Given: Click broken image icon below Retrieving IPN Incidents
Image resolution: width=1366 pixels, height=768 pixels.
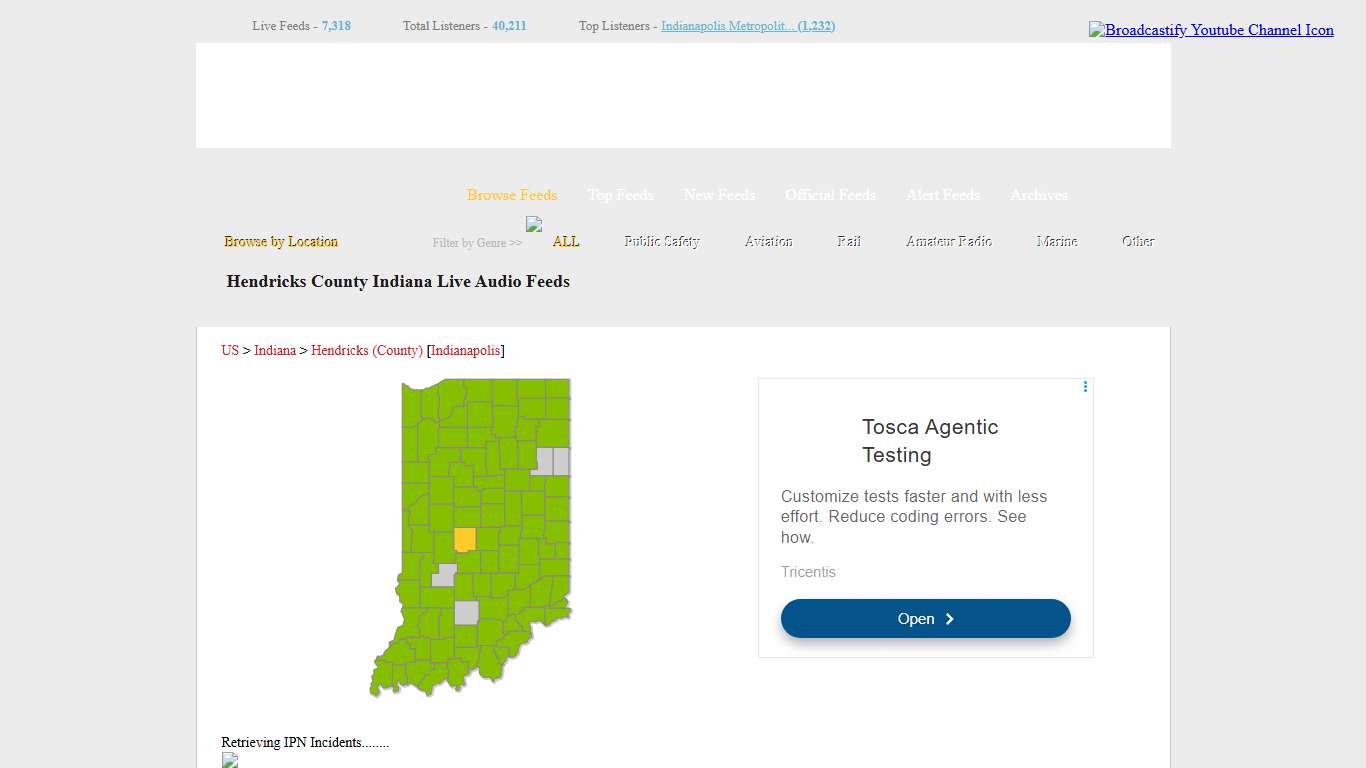Looking at the screenshot, I should point(229,760).
